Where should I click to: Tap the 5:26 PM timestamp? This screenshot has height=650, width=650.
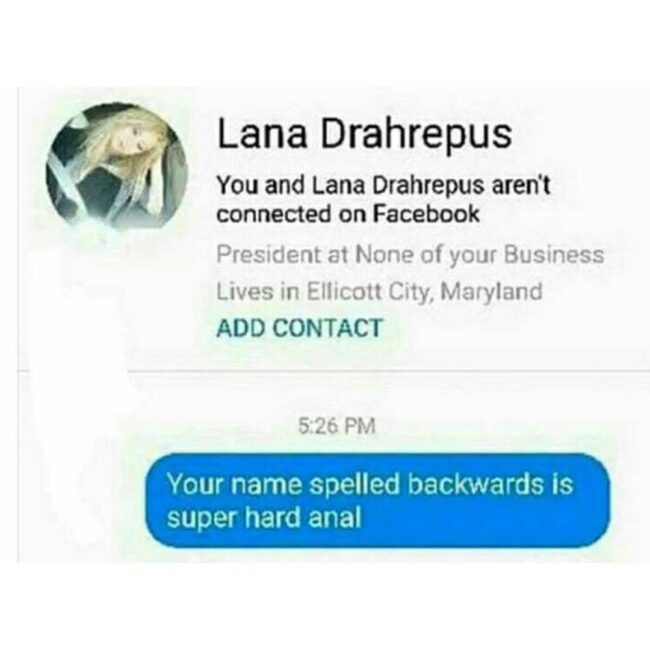click(x=337, y=426)
